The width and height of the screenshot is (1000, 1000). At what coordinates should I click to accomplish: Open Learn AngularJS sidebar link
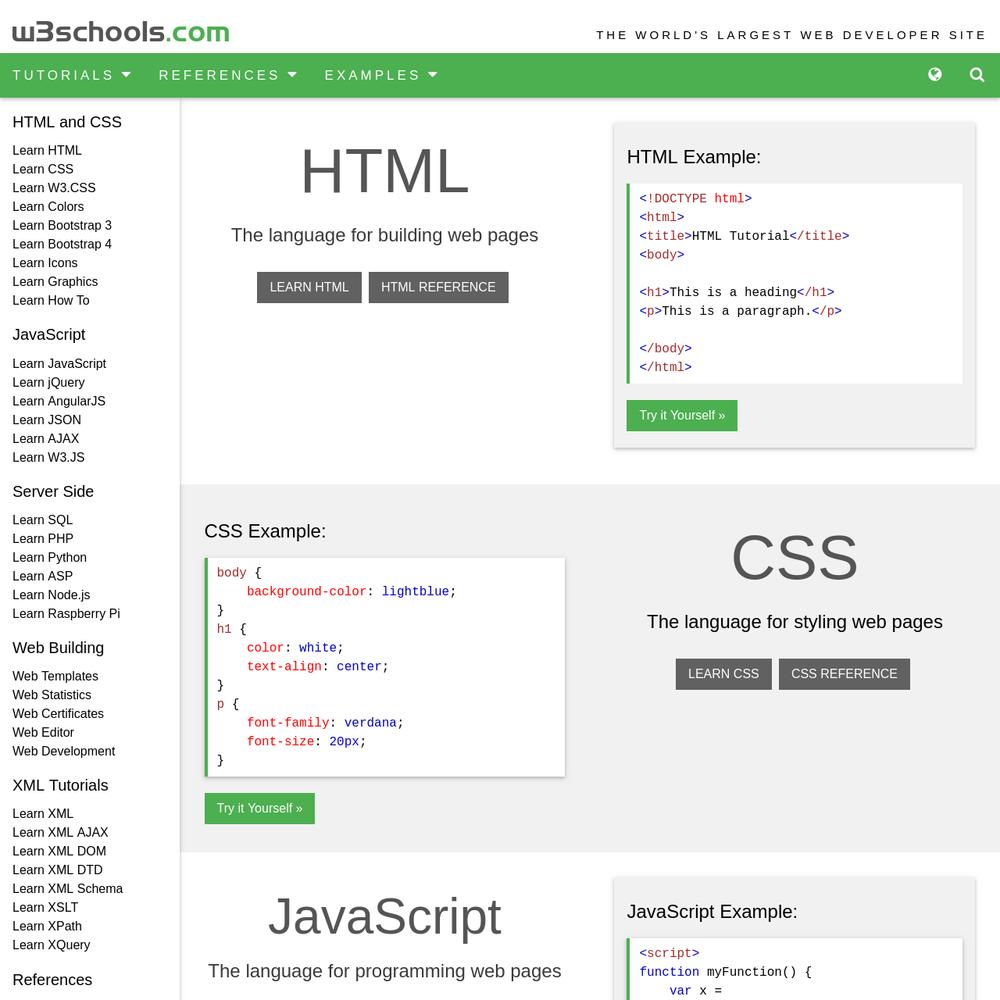point(59,401)
